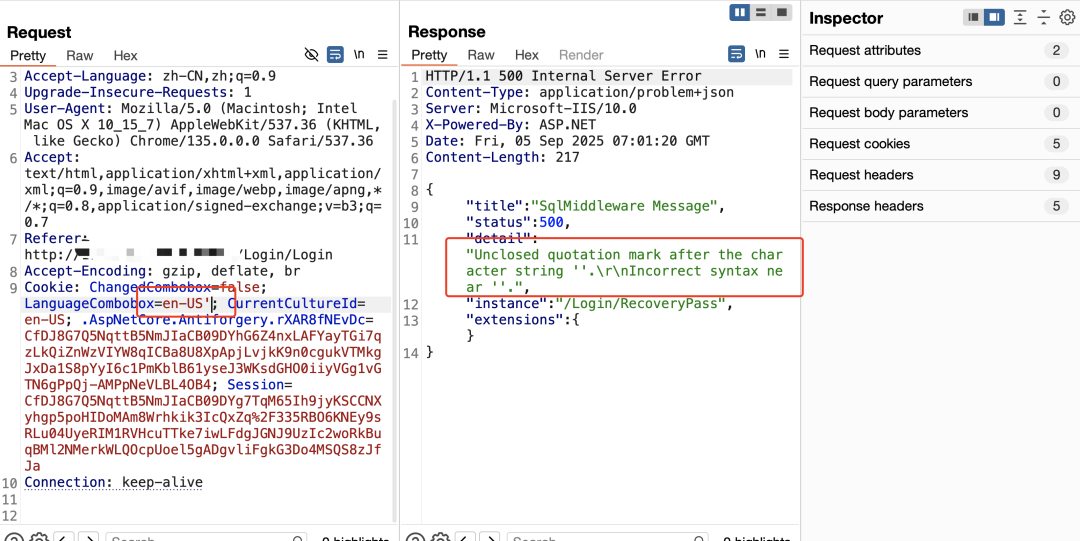This screenshot has width=1080, height=541.
Task: Switch the Request view to Hex tab
Action: (x=125, y=56)
